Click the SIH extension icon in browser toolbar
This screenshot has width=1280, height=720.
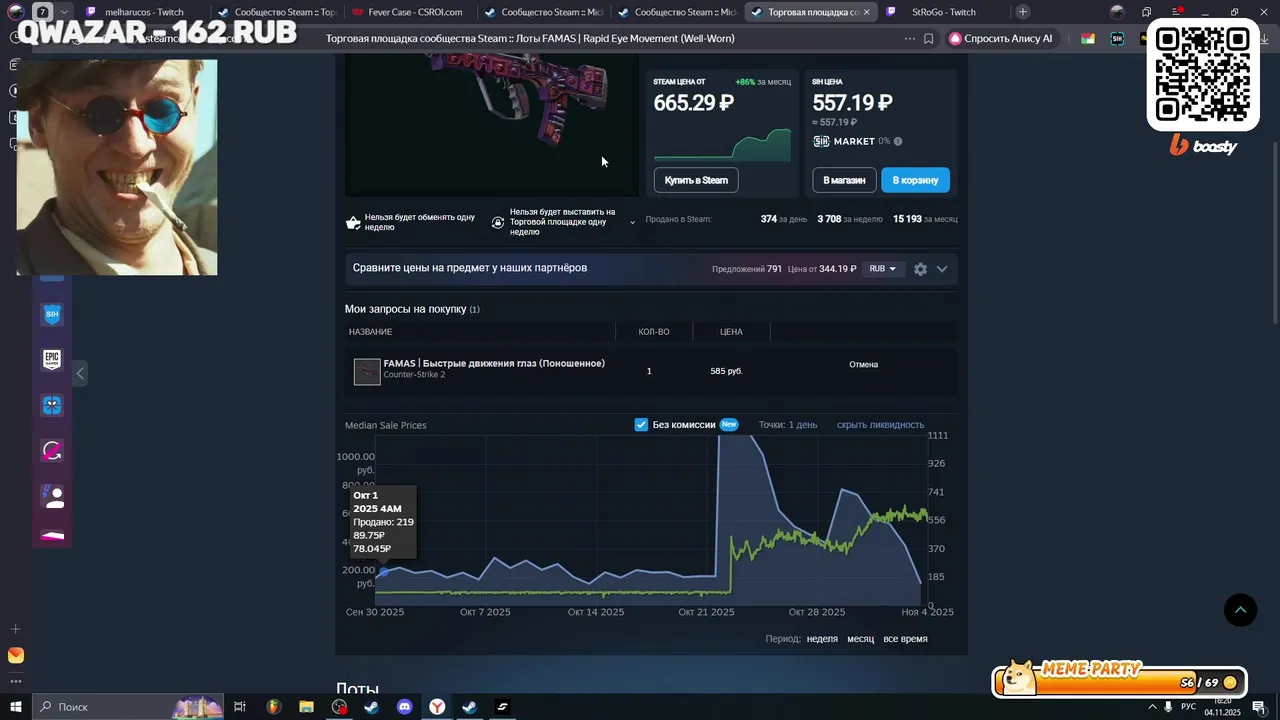coord(1117,39)
